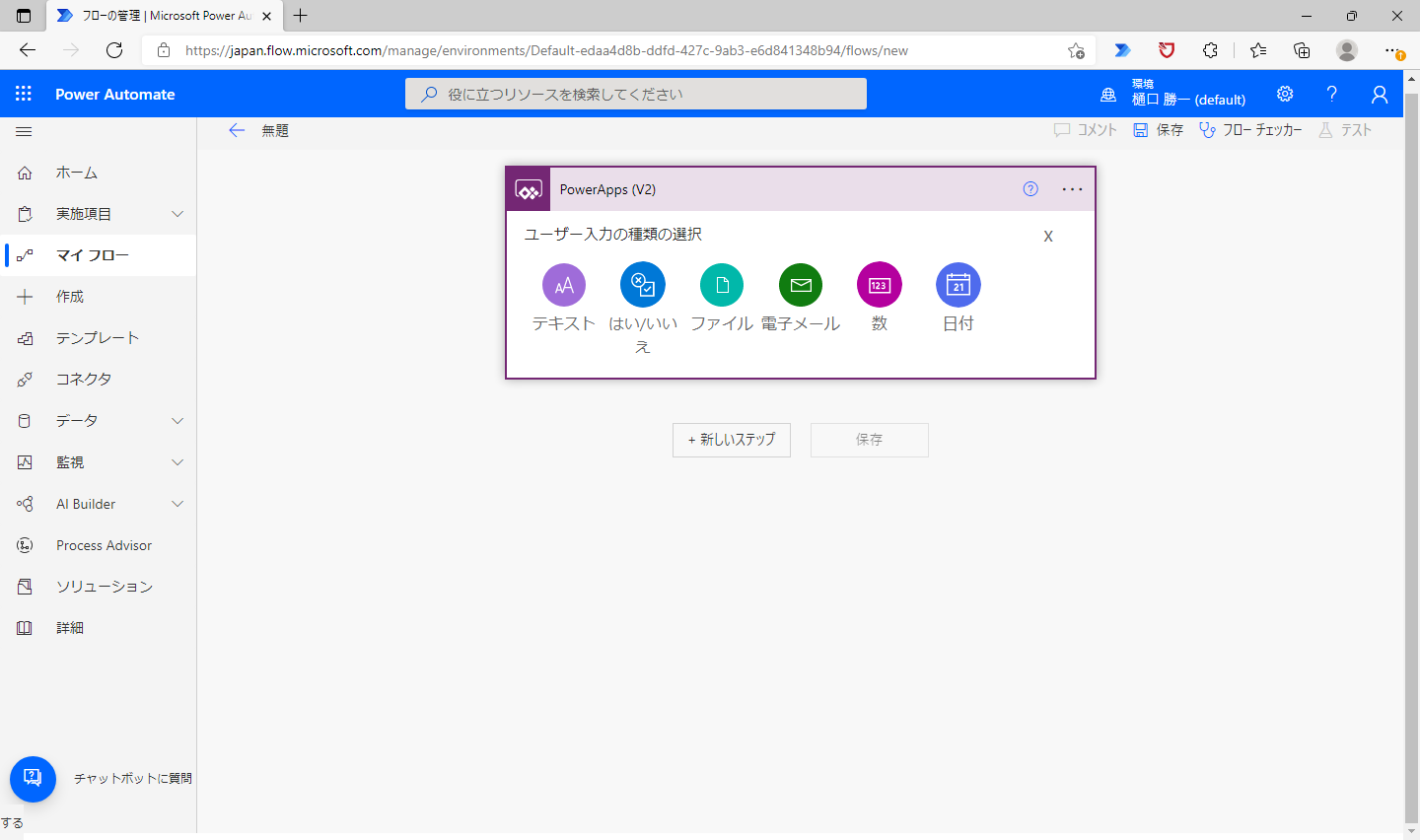1420x840 pixels.
Task: Click コメント in the top command bar
Action: coord(1086,130)
